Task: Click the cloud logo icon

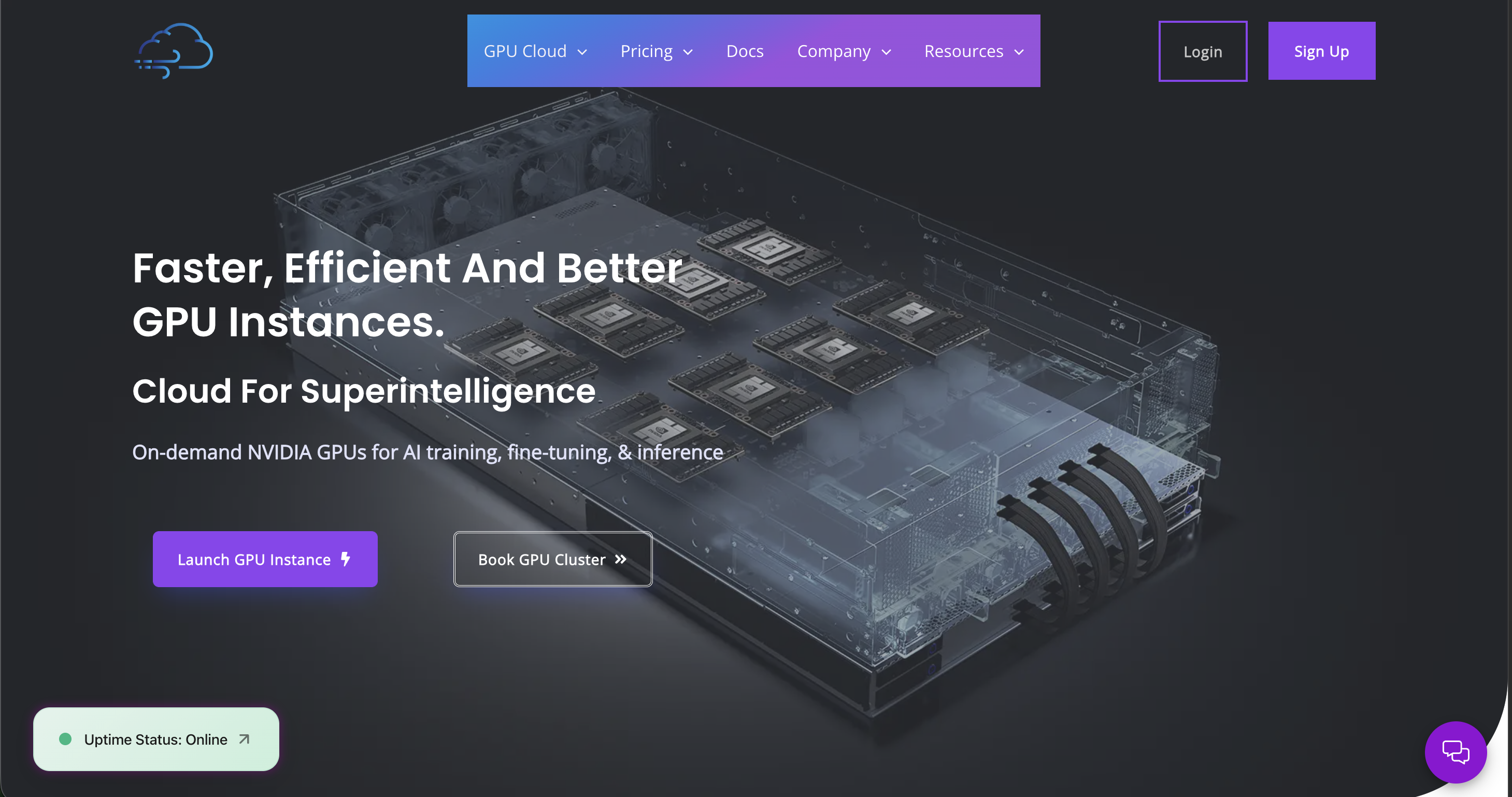Action: (174, 51)
